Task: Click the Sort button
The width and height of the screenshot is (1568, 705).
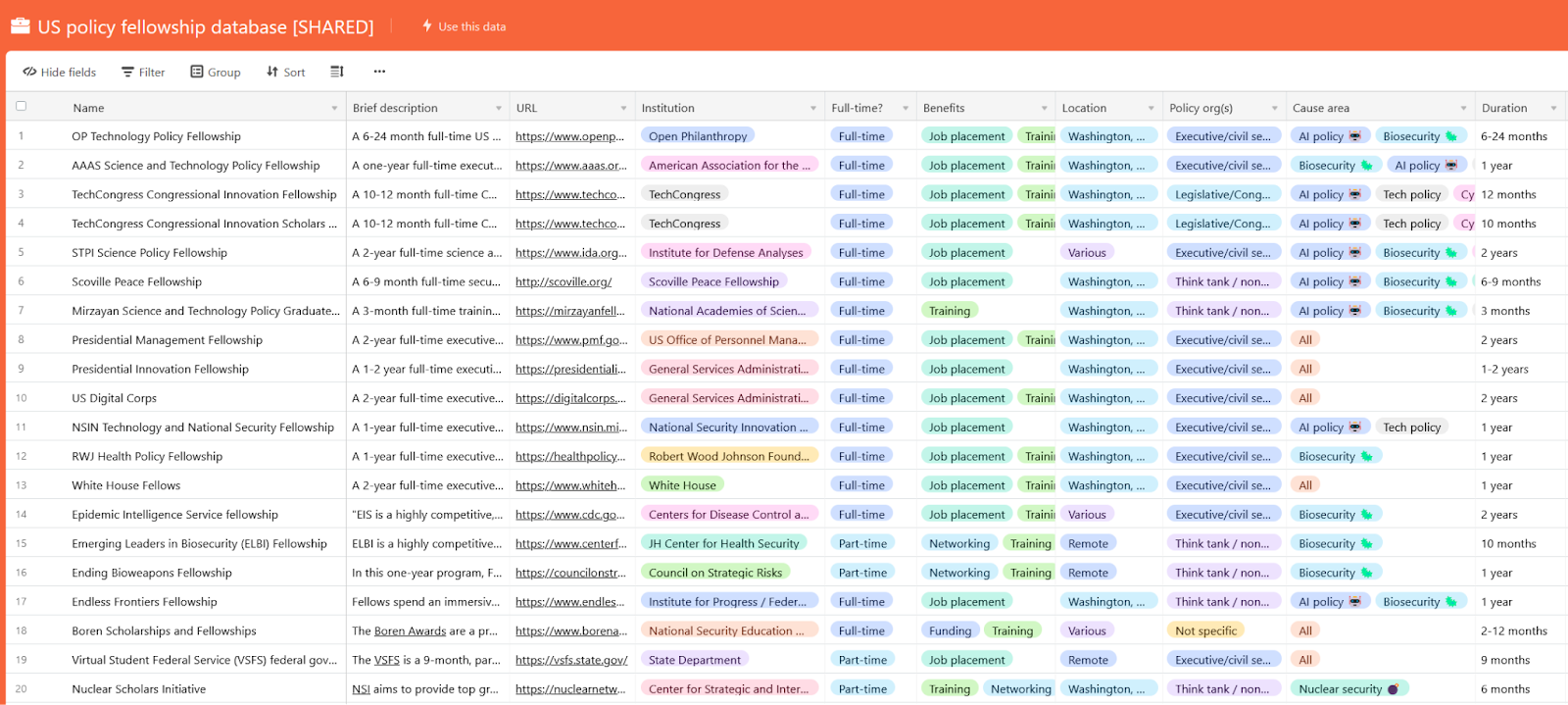Action: coord(286,72)
